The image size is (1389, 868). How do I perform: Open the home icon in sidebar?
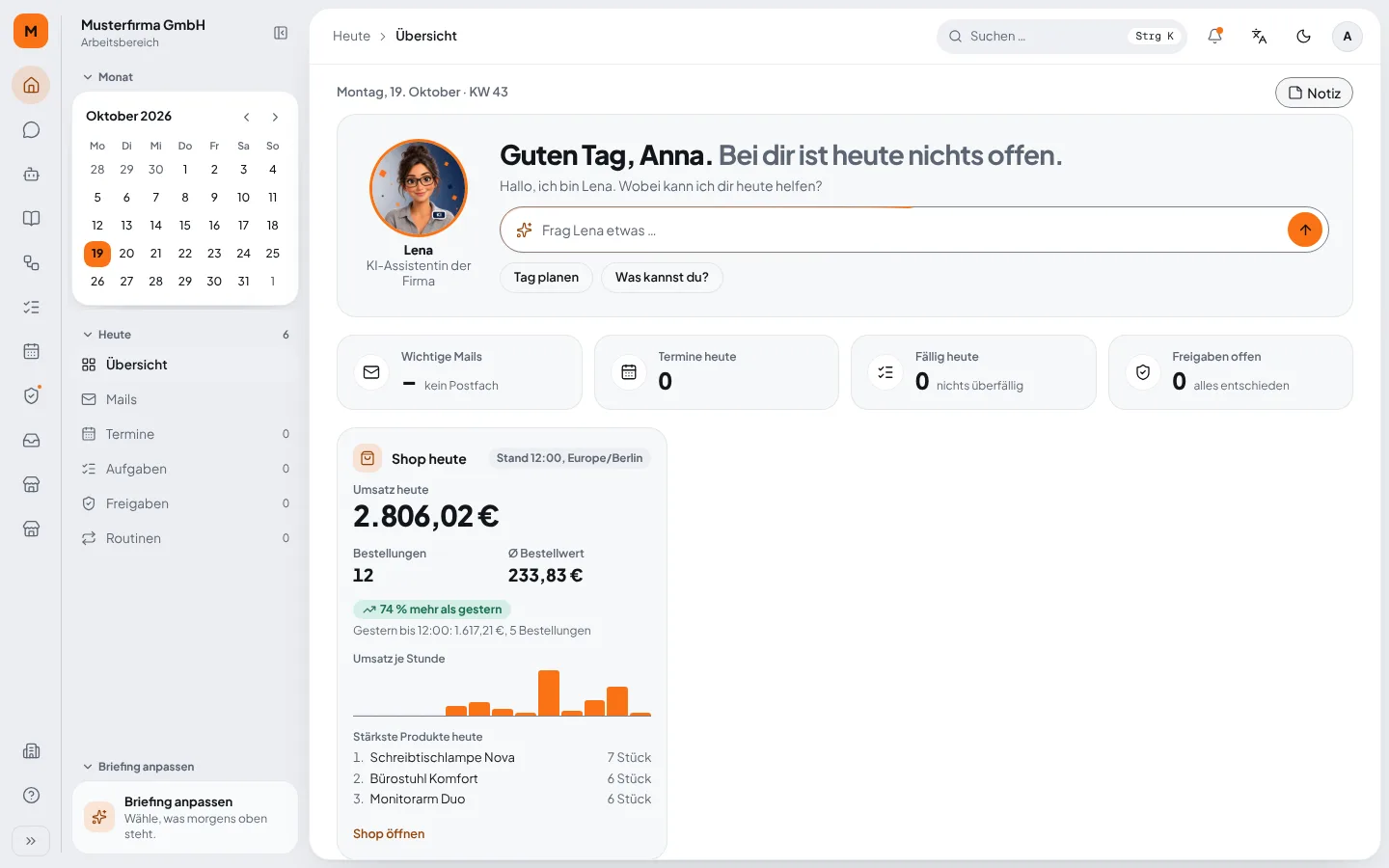coord(31,85)
